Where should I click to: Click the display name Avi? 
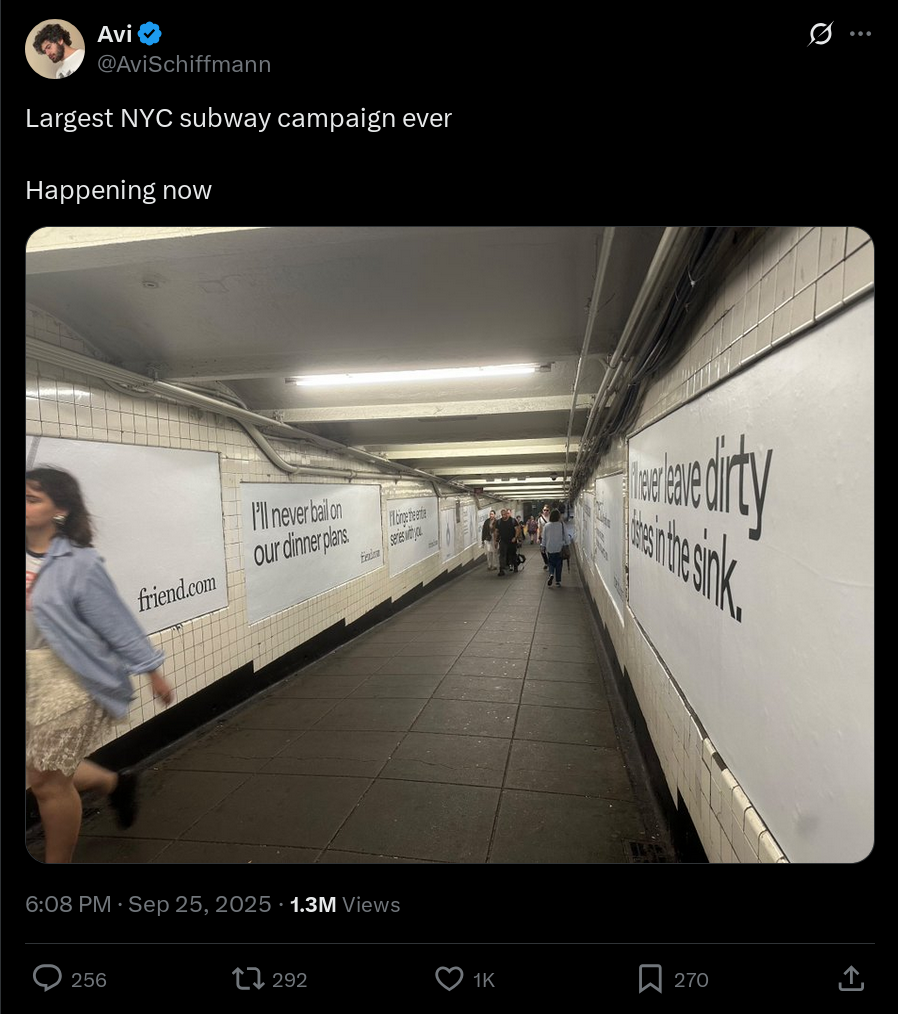[114, 34]
